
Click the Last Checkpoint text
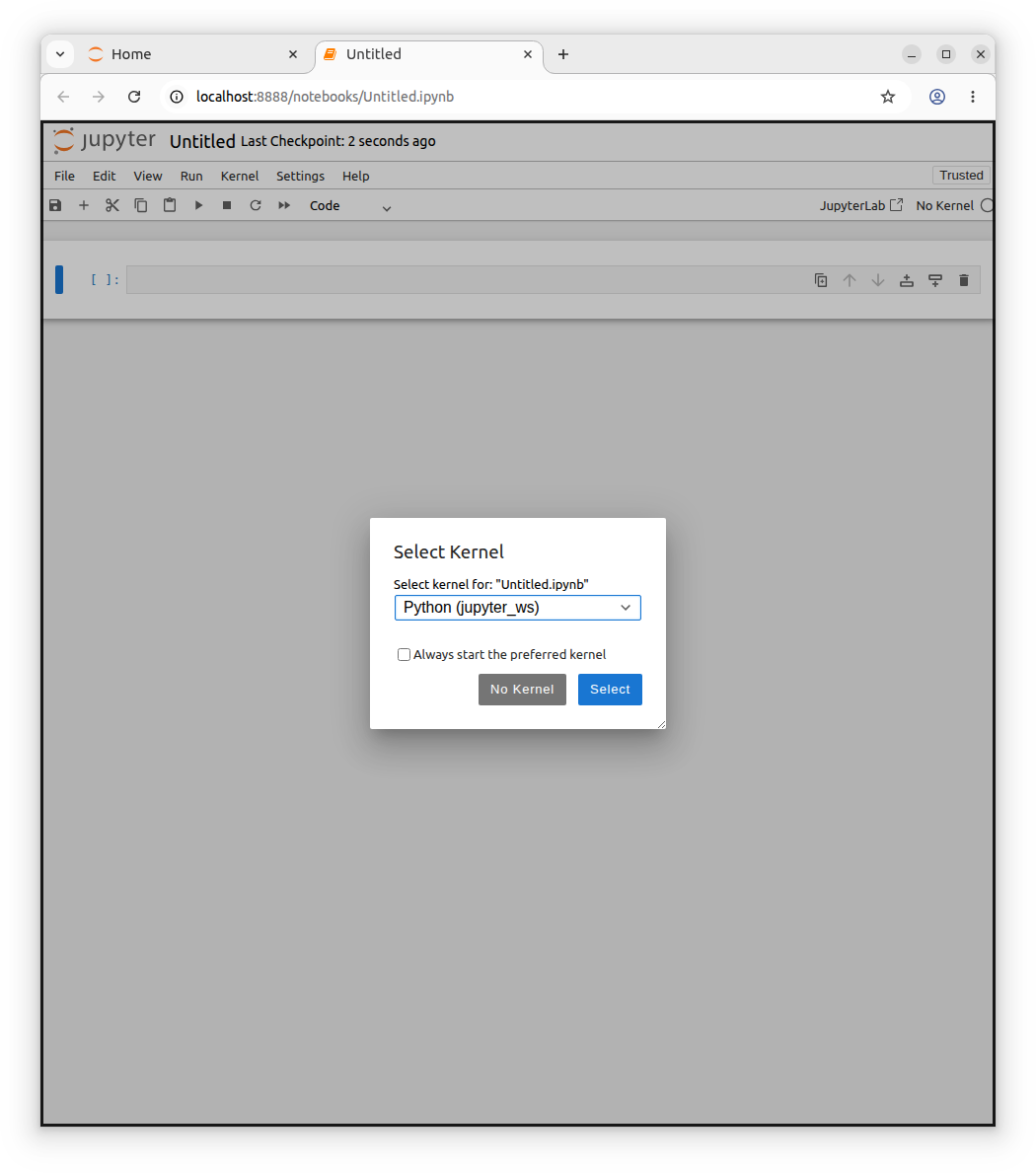tap(338, 141)
